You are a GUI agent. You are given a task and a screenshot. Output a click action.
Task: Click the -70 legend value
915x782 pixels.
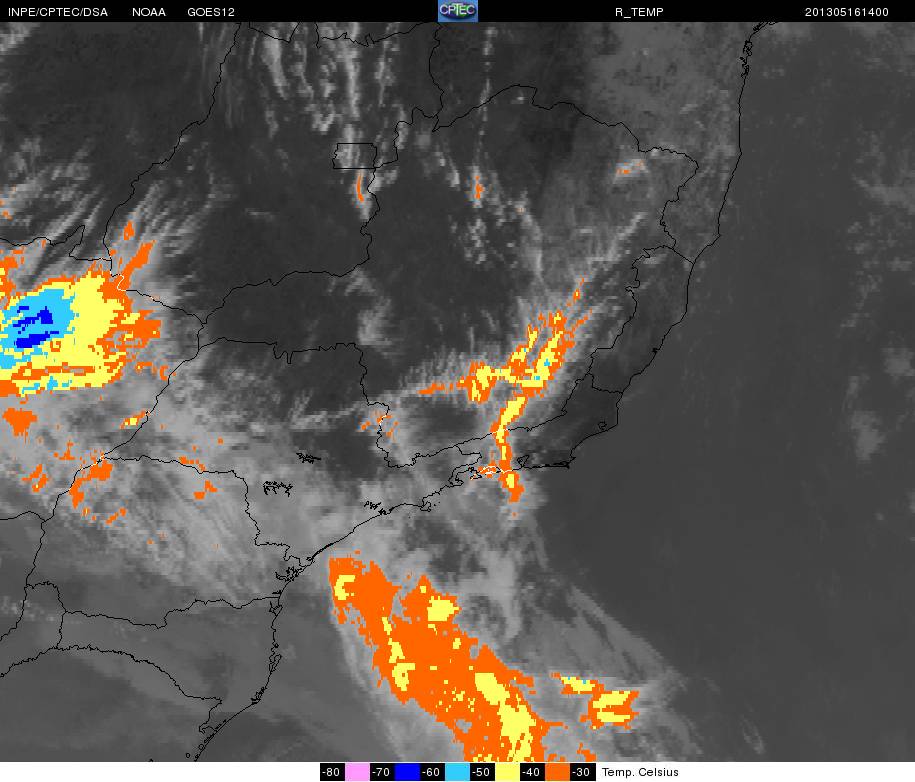tap(382, 772)
